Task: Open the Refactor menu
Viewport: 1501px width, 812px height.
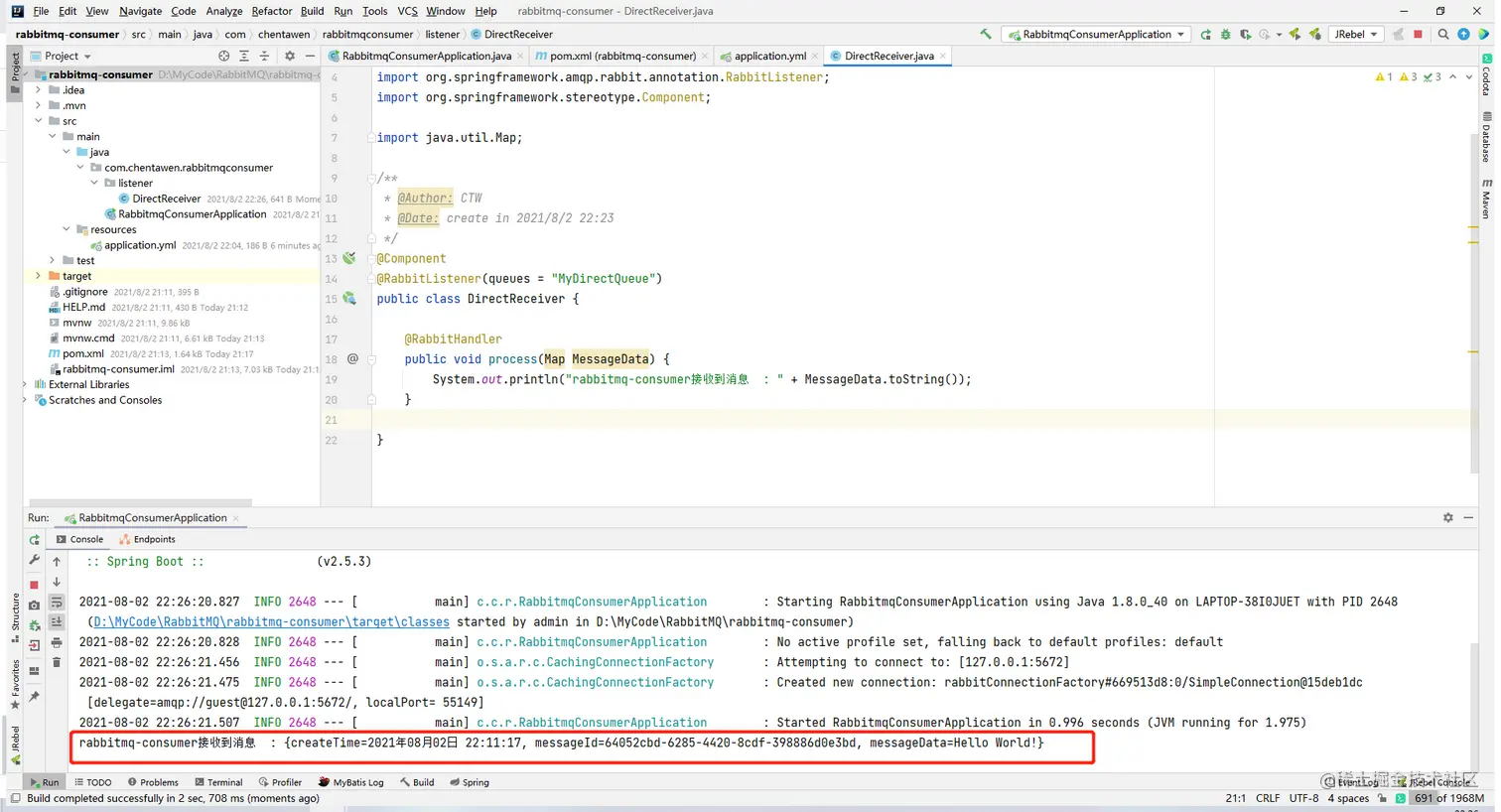Action: pos(271,11)
